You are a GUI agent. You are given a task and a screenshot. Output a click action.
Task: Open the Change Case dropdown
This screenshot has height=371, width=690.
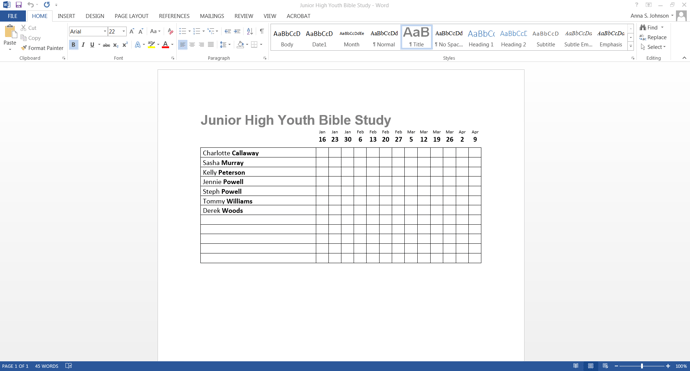tap(155, 31)
